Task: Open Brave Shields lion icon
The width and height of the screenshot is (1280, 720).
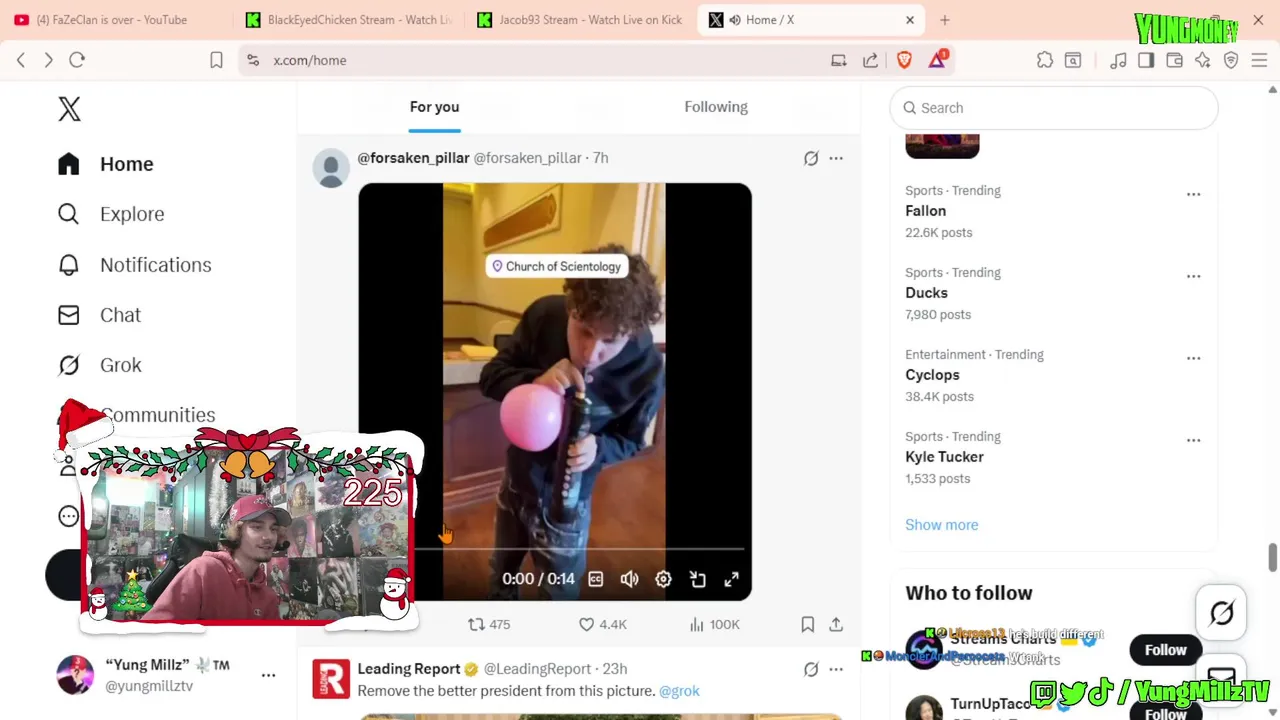Action: coord(904,60)
